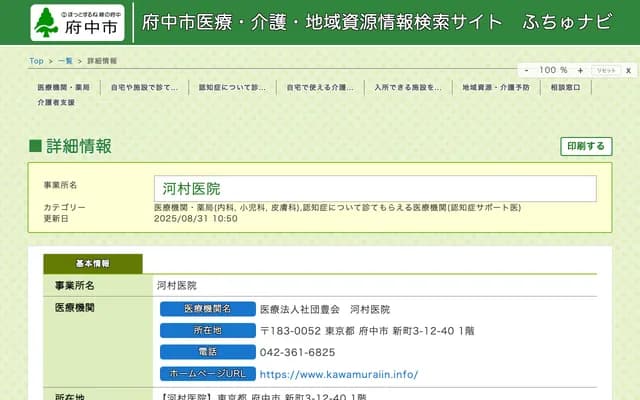Switch to the 基本情報 tab
640x400 pixels.
tap(93, 264)
